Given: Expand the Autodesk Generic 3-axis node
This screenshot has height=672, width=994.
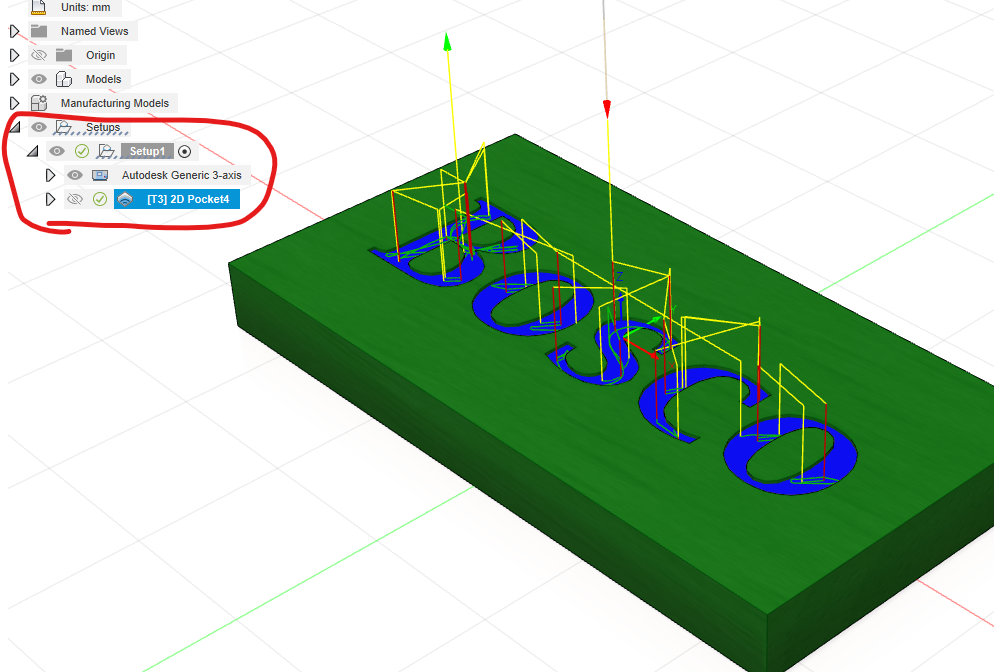Looking at the screenshot, I should 50,175.
